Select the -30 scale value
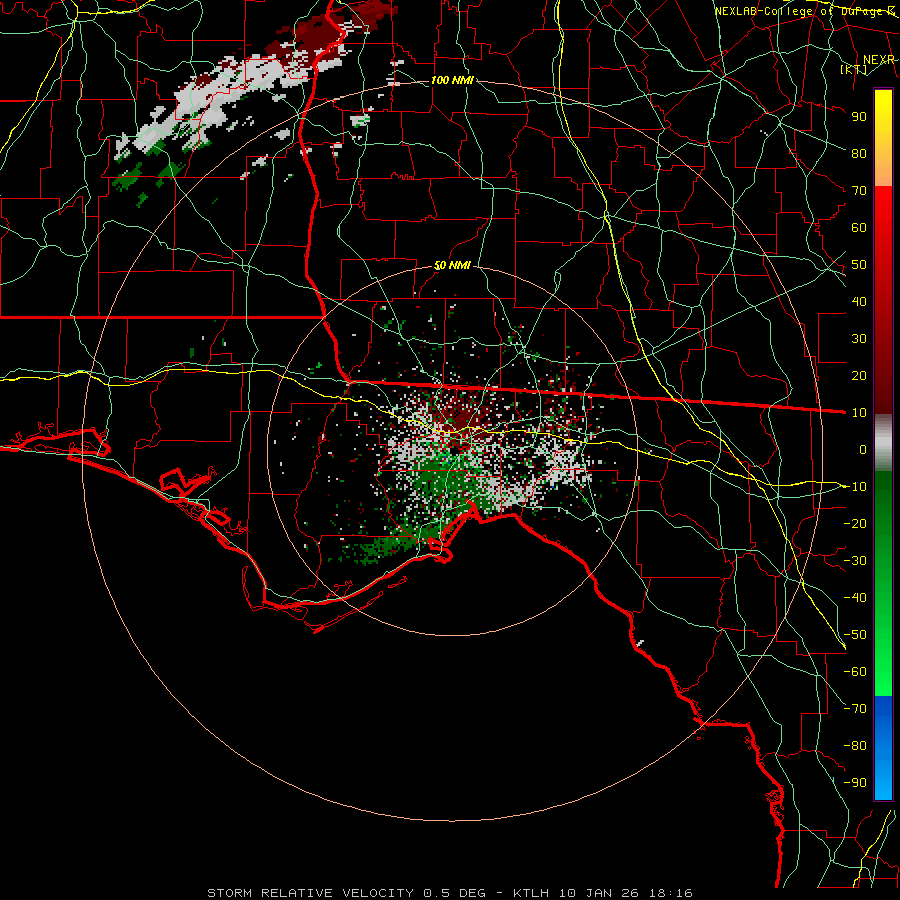This screenshot has height=900, width=900. [855, 561]
